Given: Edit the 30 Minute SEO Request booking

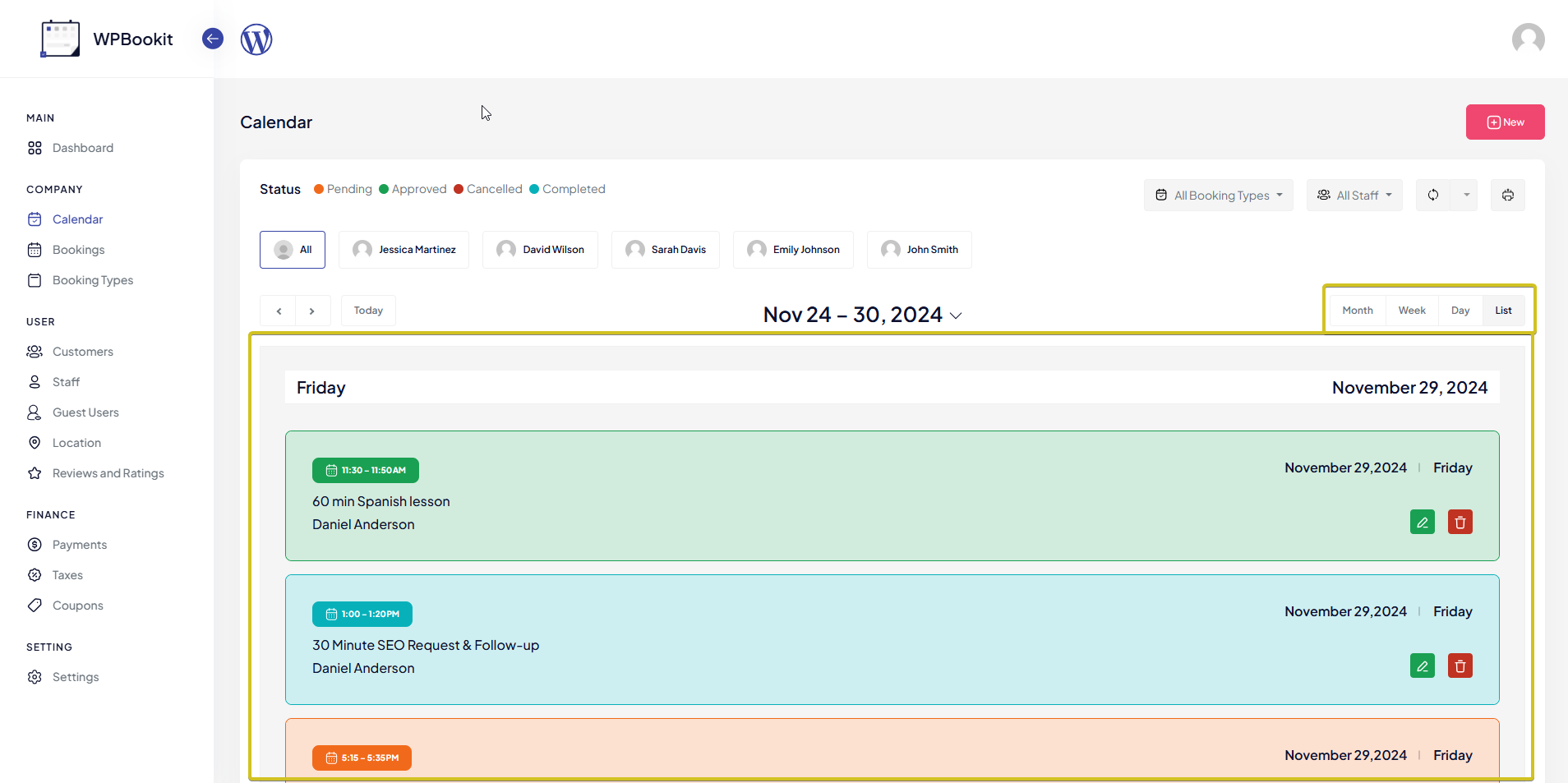Looking at the screenshot, I should click(1422, 666).
